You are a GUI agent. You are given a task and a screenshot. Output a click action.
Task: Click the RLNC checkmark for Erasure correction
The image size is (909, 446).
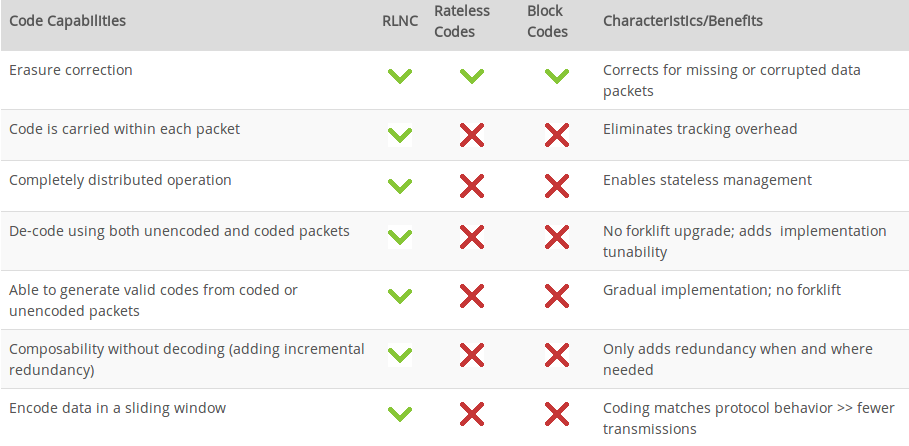[x=400, y=76]
